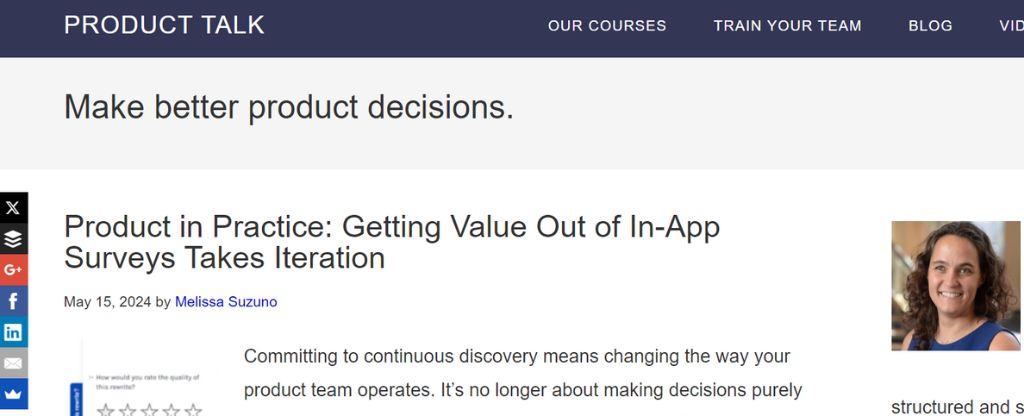
Task: Click the Buffer share icon
Action: pos(13,239)
